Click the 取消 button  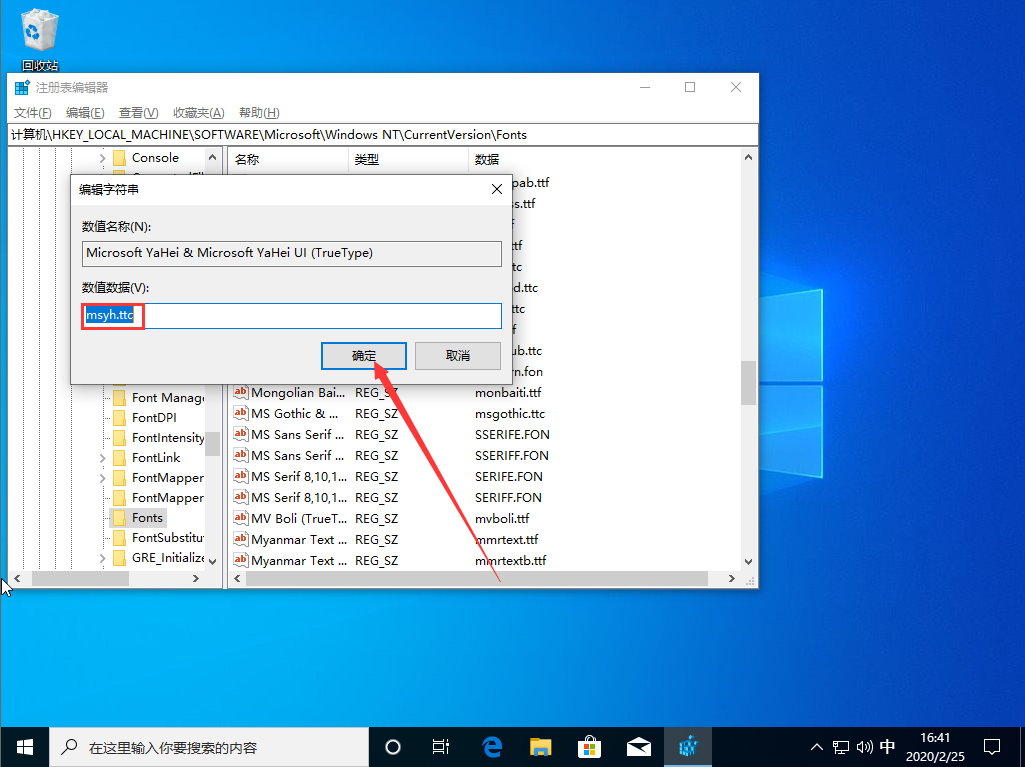(x=457, y=355)
